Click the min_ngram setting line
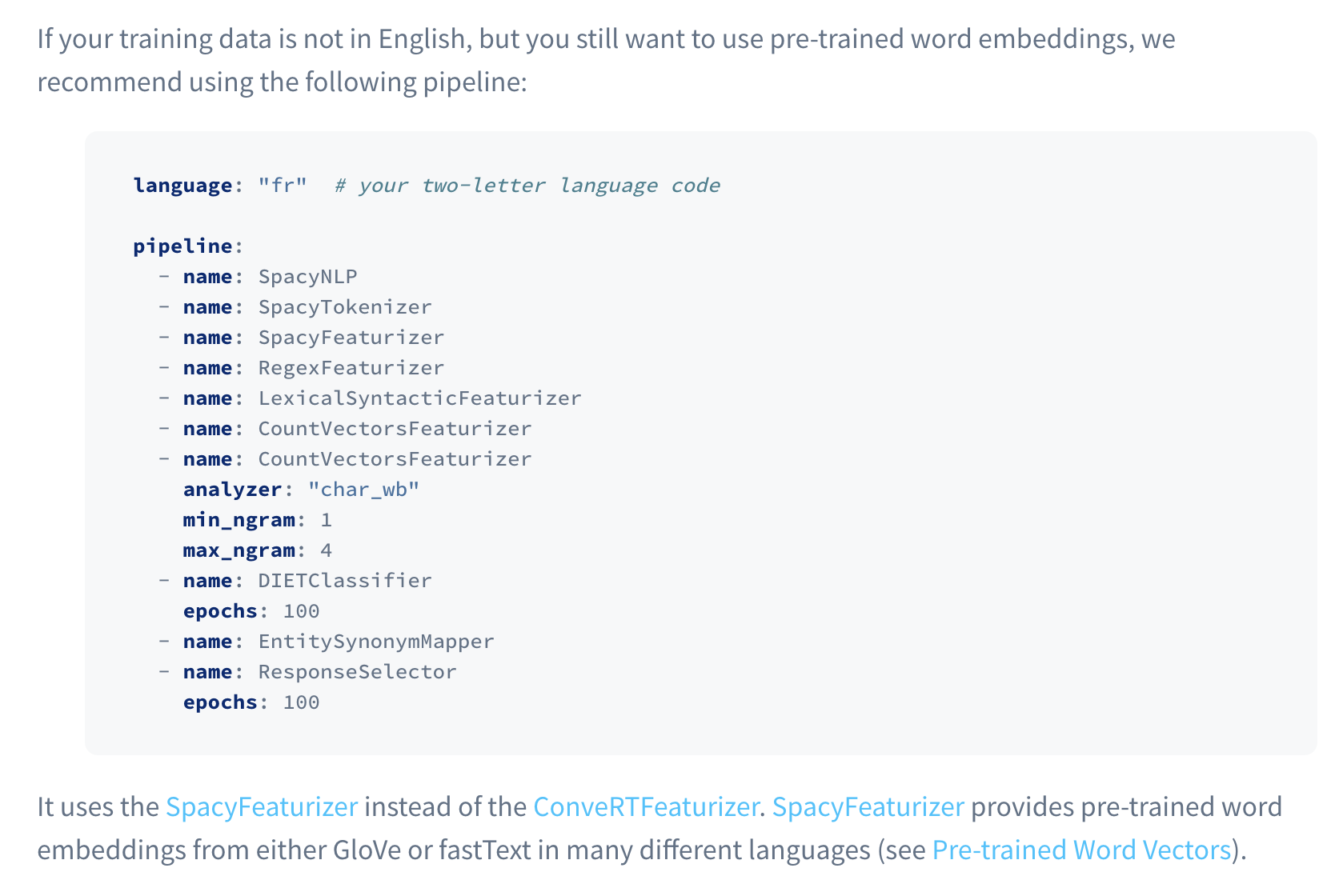 pos(257,520)
